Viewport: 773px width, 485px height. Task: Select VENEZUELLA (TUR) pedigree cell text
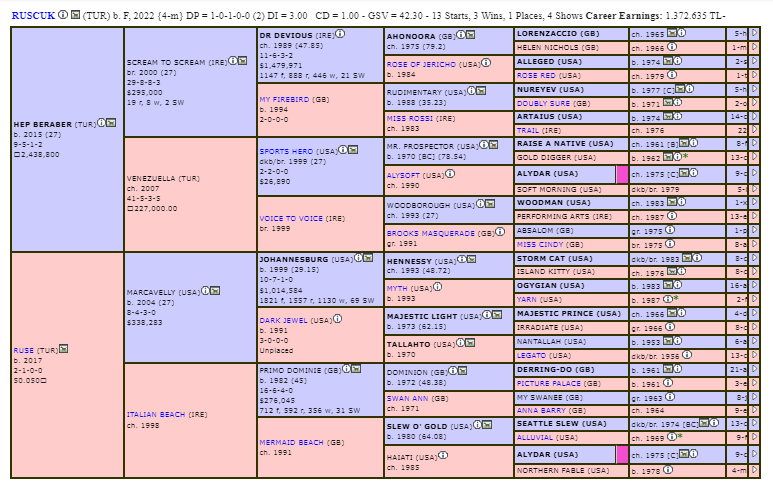click(163, 178)
